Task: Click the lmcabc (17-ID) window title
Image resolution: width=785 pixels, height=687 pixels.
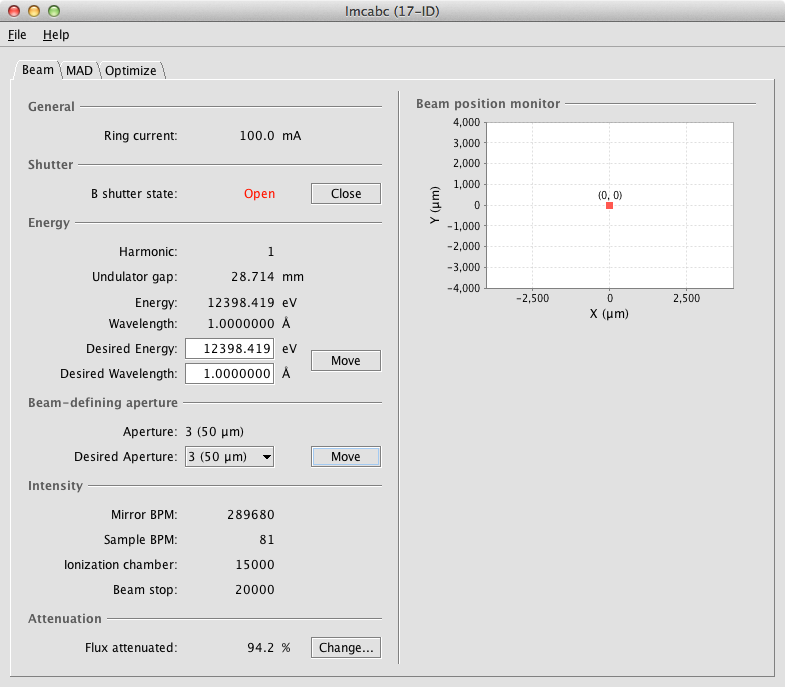Action: click(392, 11)
